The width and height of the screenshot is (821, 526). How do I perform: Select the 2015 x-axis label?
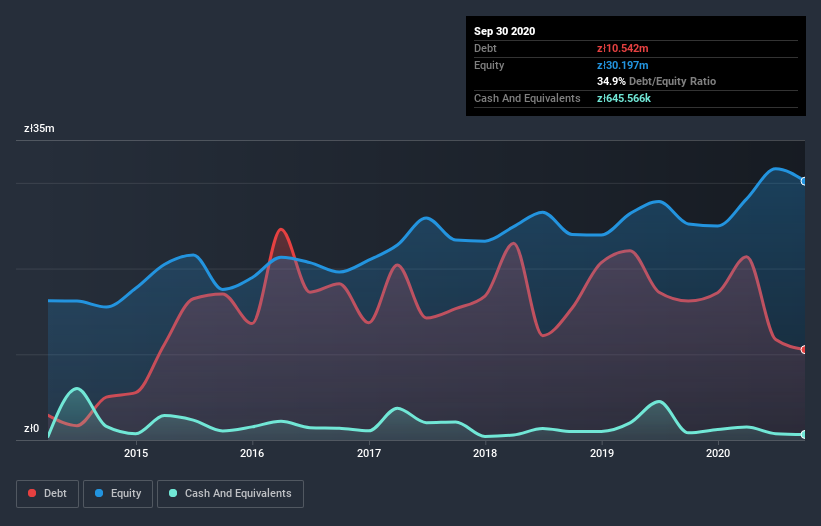(x=136, y=453)
